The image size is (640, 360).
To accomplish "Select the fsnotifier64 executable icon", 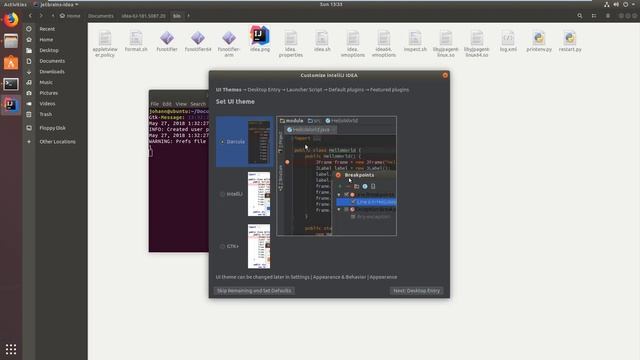I will point(198,41).
